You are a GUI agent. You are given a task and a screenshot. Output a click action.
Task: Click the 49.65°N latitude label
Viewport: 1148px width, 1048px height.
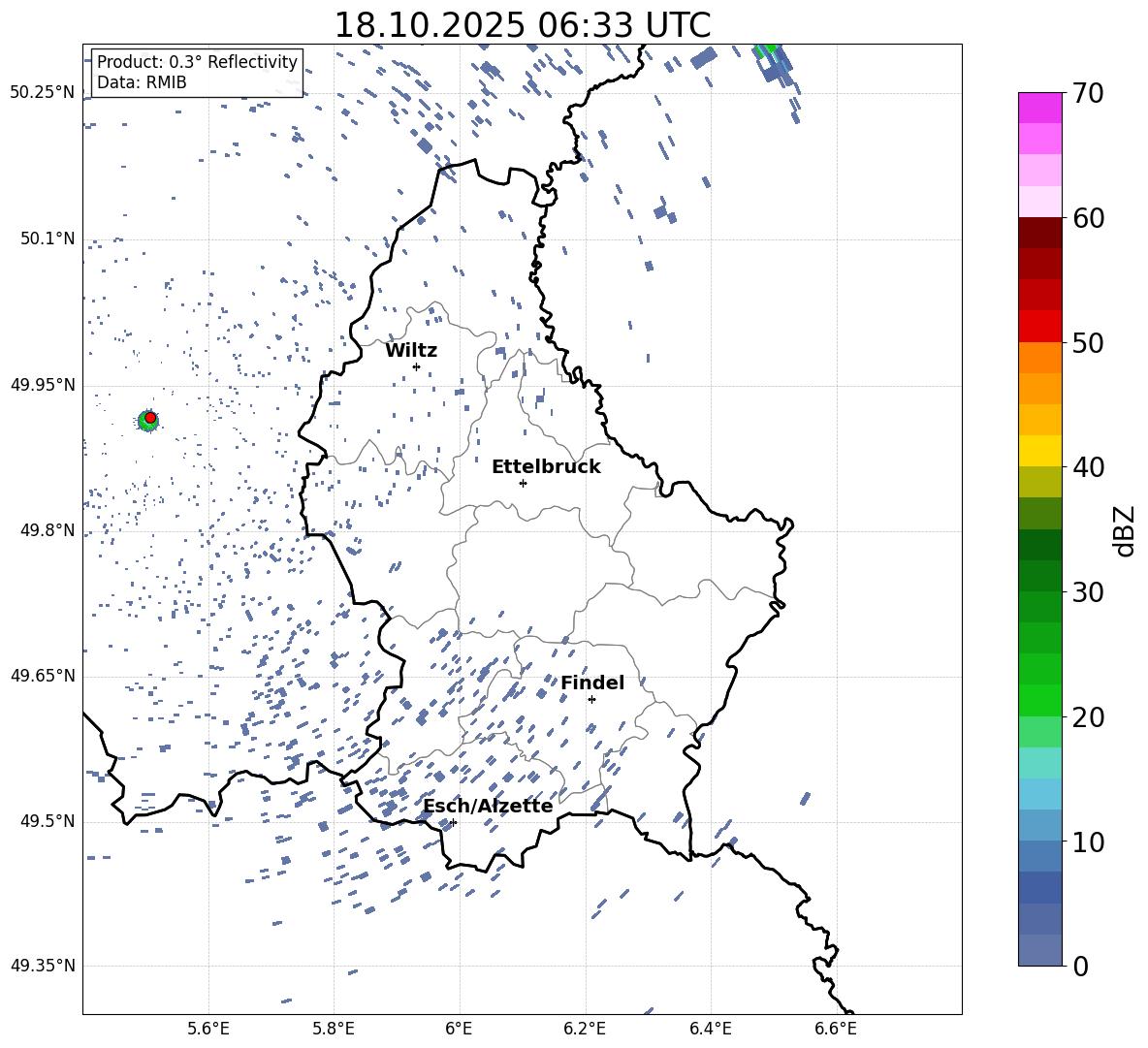[x=42, y=676]
